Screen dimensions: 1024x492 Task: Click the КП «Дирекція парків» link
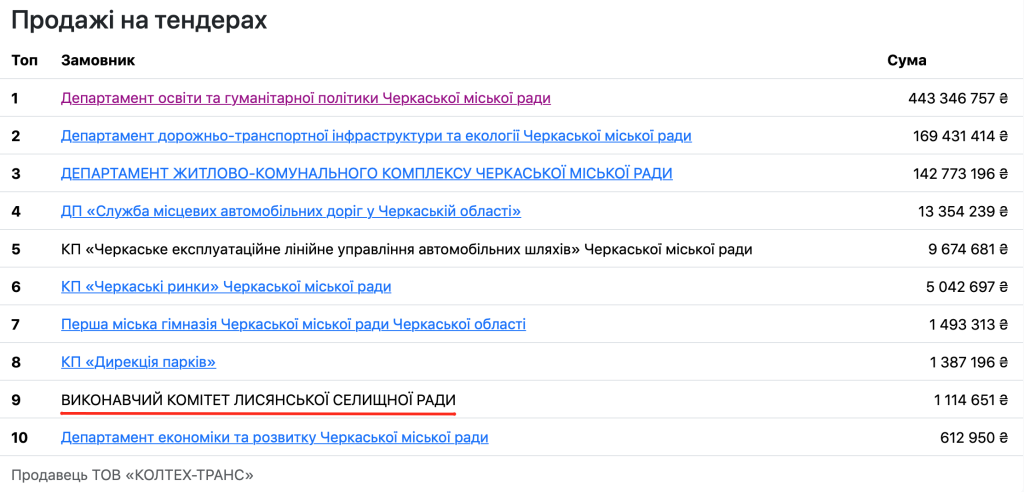click(x=138, y=362)
